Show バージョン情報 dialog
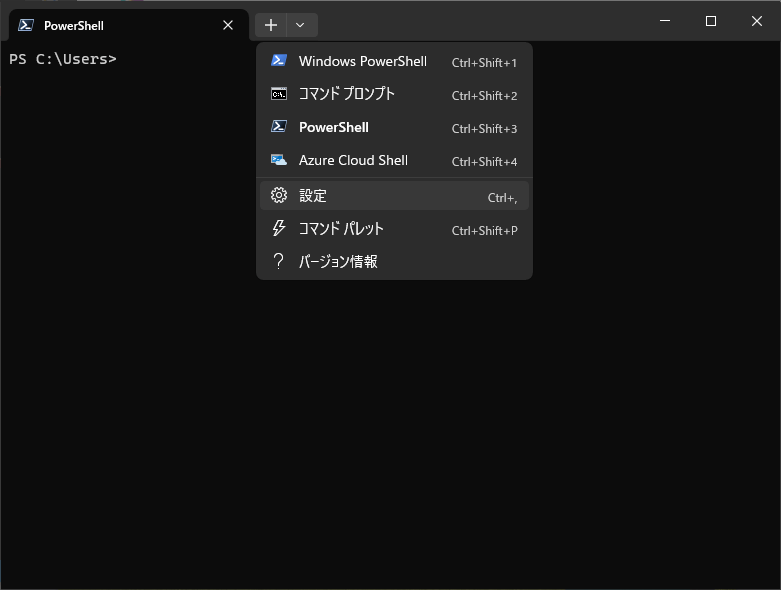This screenshot has height=590, width=781. pos(394,261)
